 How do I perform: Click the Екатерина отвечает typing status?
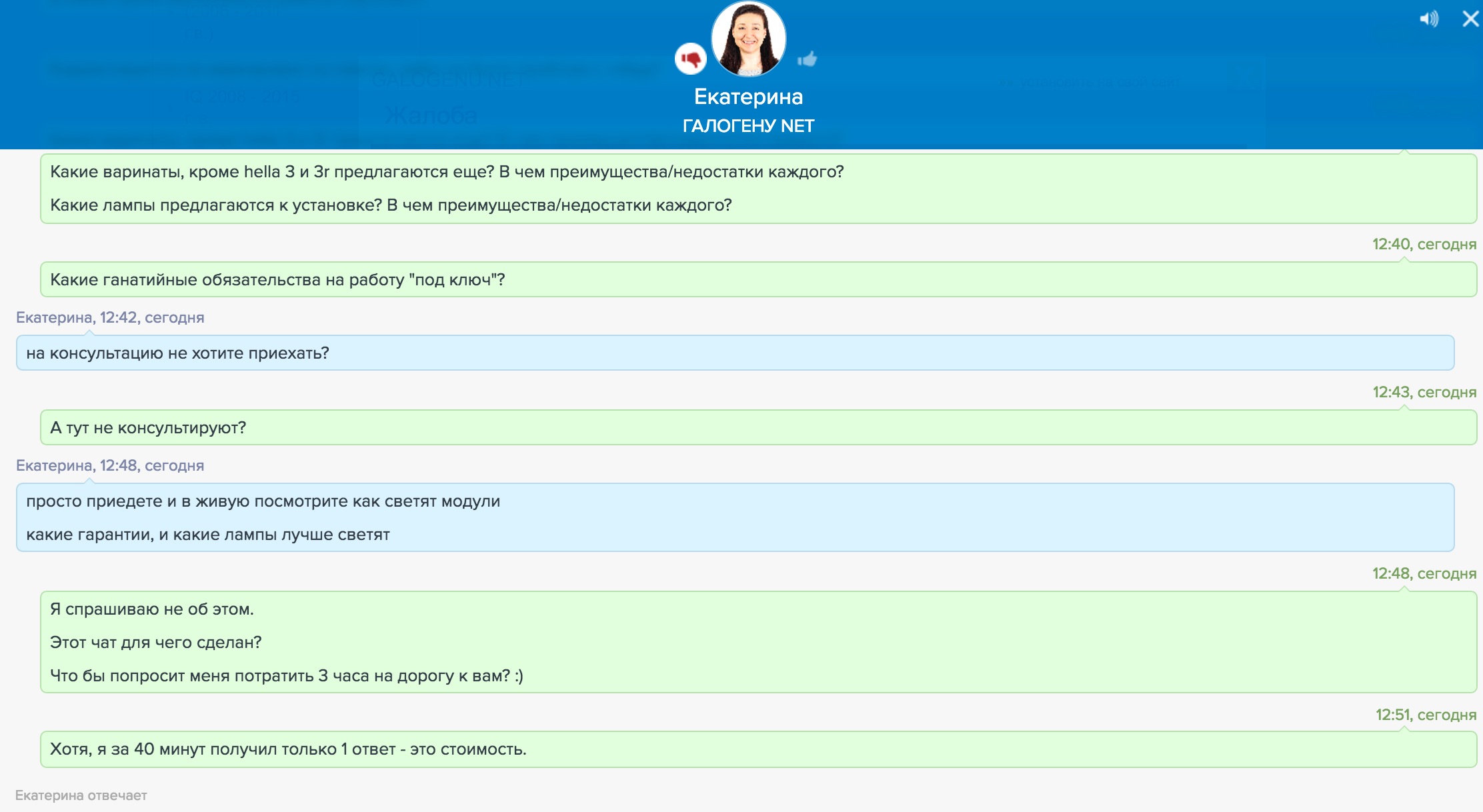coord(81,795)
